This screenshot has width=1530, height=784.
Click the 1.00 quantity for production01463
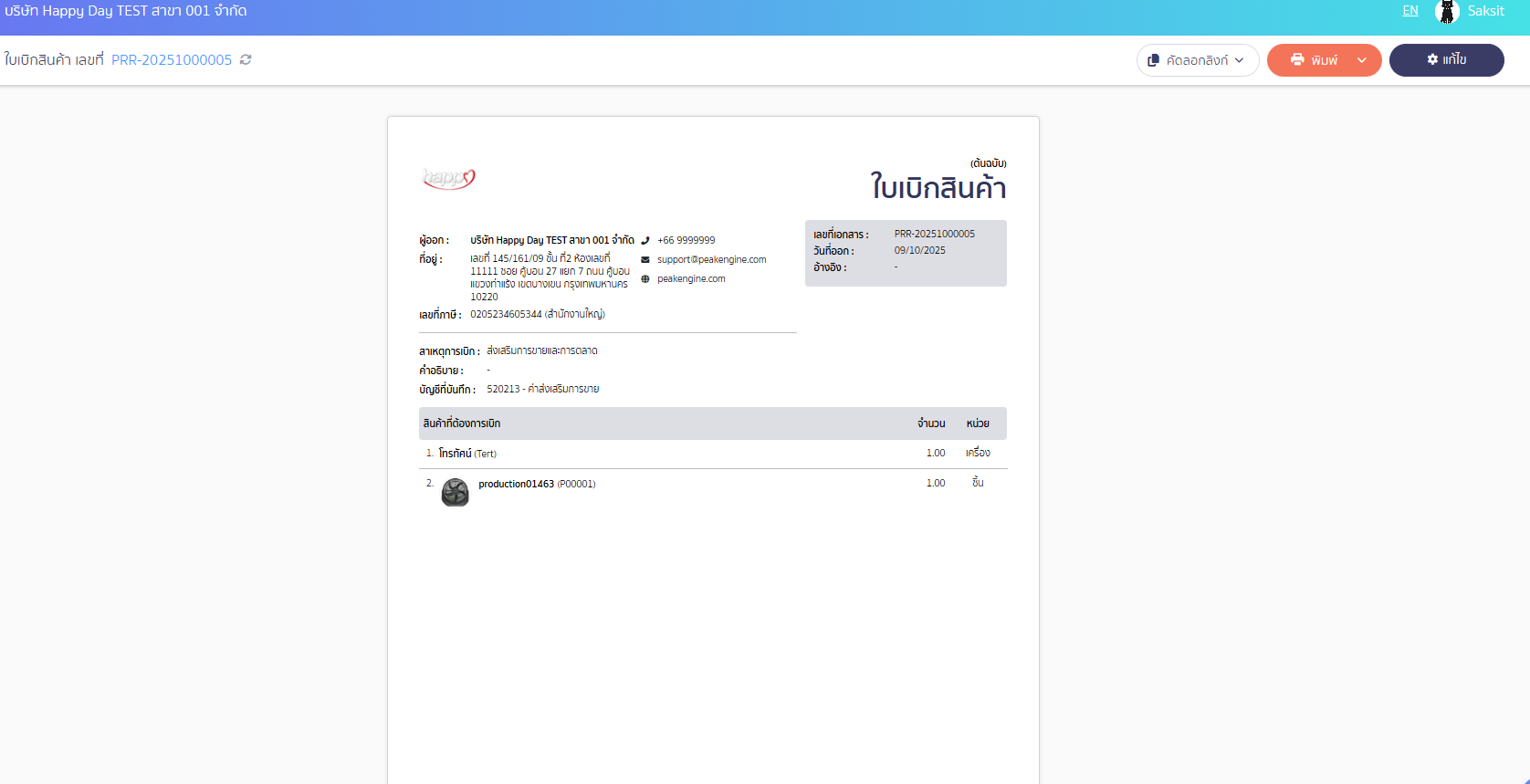tap(936, 484)
